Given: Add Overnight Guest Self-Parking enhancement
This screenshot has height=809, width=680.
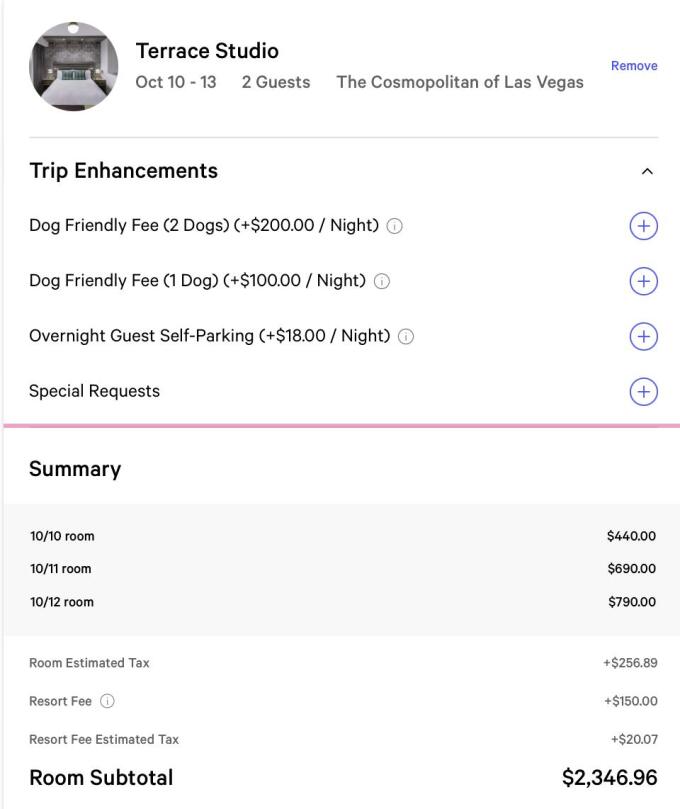Looking at the screenshot, I should (643, 336).
